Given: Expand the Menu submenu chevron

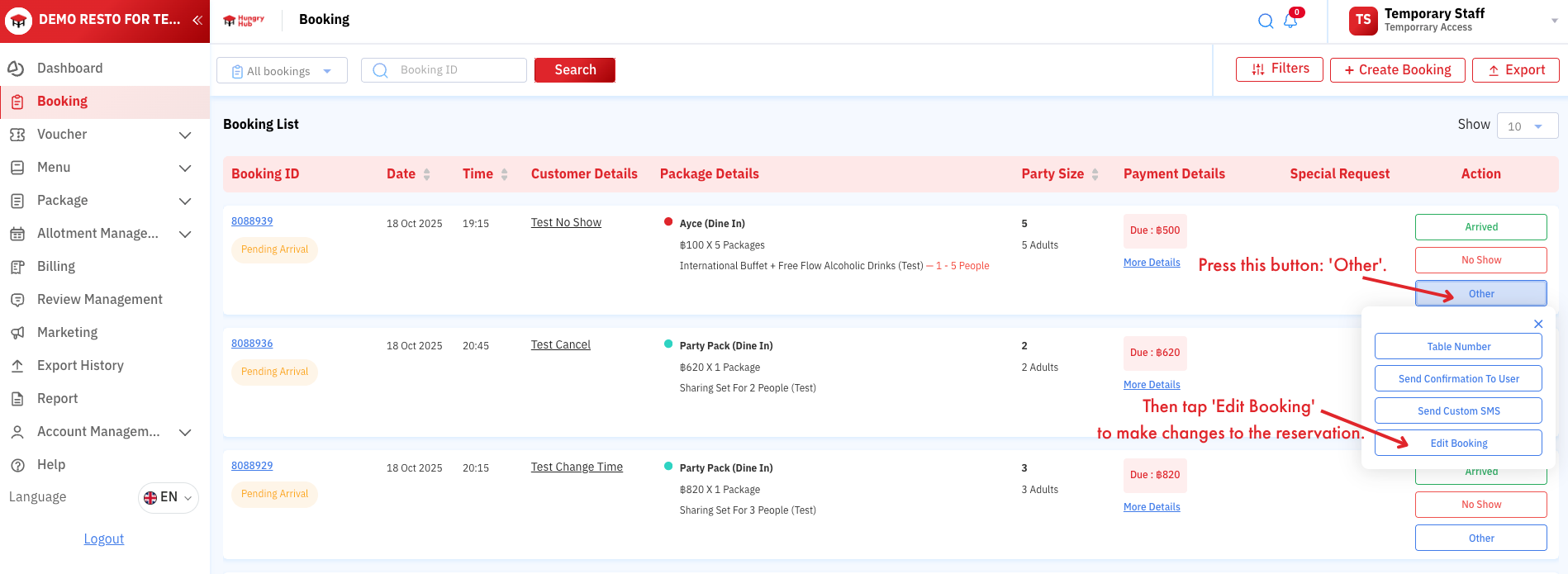Looking at the screenshot, I should [185, 168].
